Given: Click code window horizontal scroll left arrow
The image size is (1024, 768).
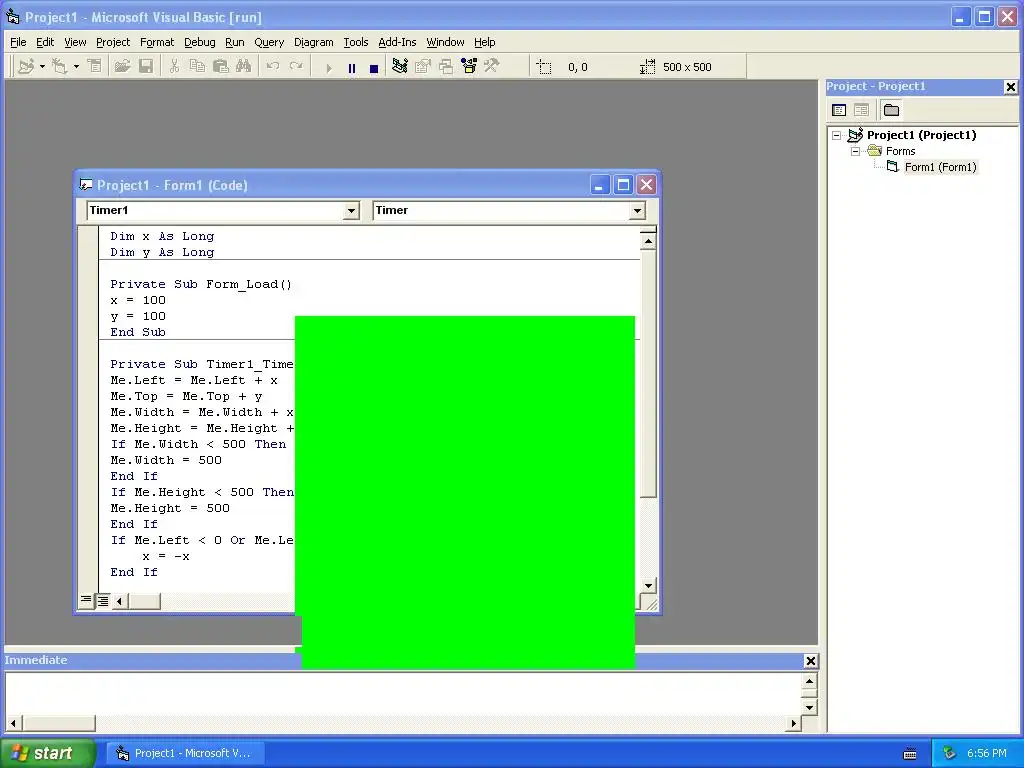Looking at the screenshot, I should pyautogui.click(x=120, y=601).
